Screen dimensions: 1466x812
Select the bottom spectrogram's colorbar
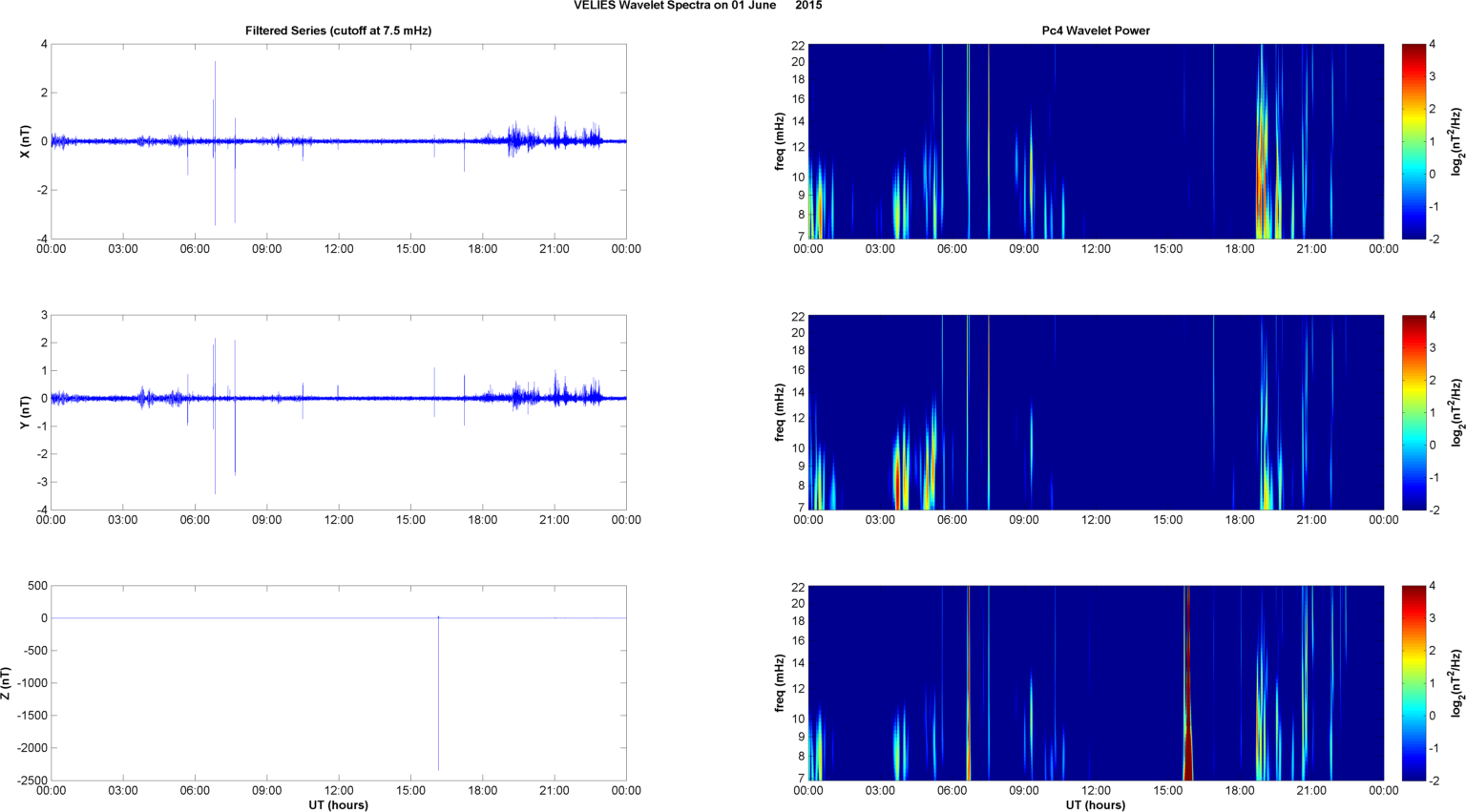(x=1414, y=683)
